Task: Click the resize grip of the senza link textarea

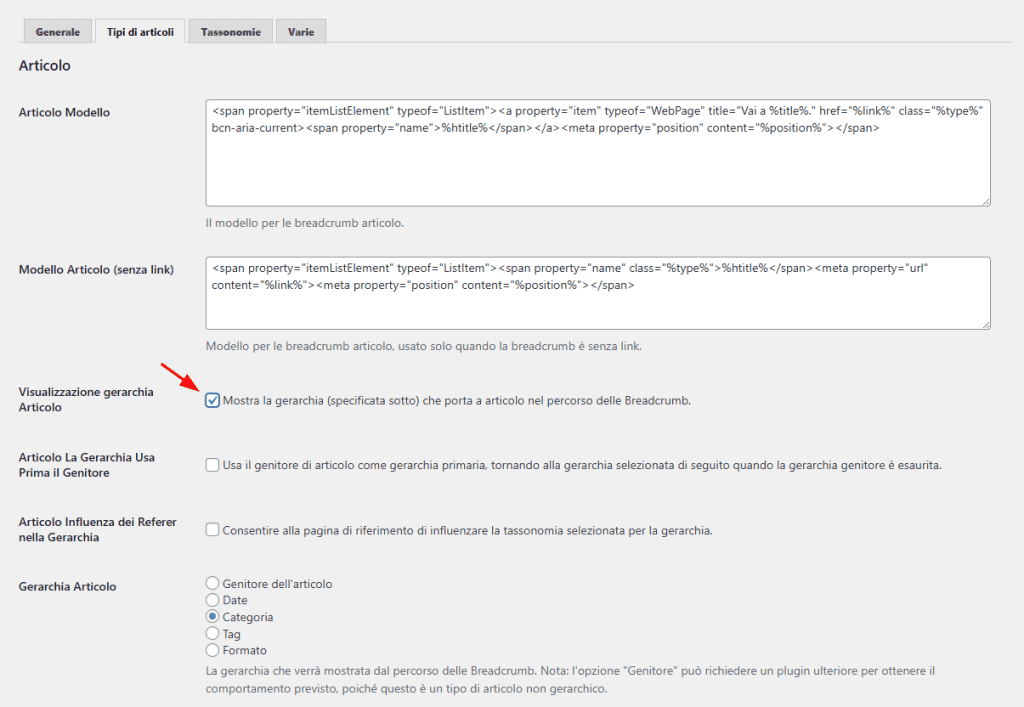Action: (985, 325)
